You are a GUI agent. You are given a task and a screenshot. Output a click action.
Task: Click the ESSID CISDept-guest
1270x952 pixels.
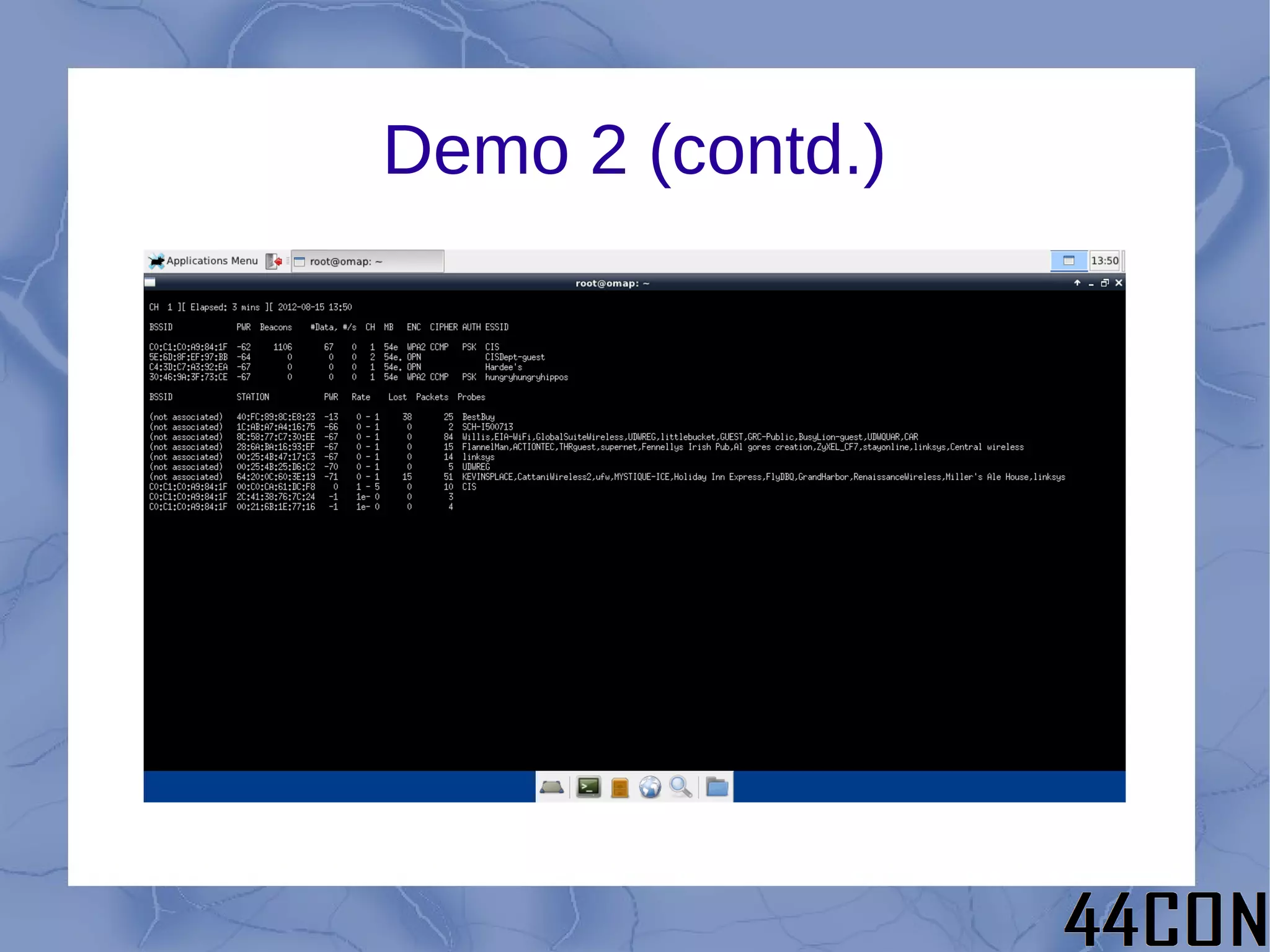(515, 357)
